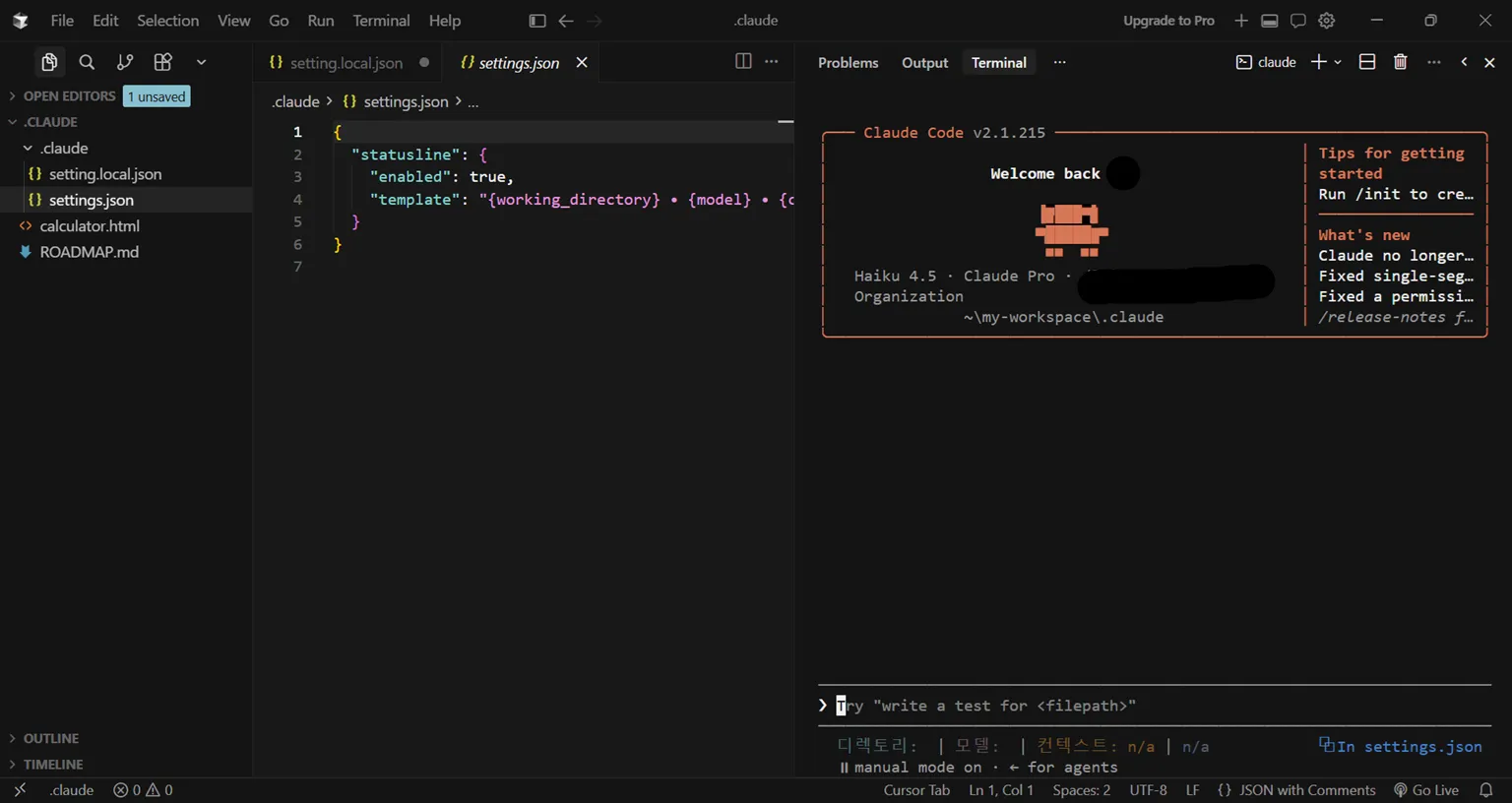This screenshot has height=803, width=1512.
Task: Click the panel left chevron
Action: coord(1464,62)
